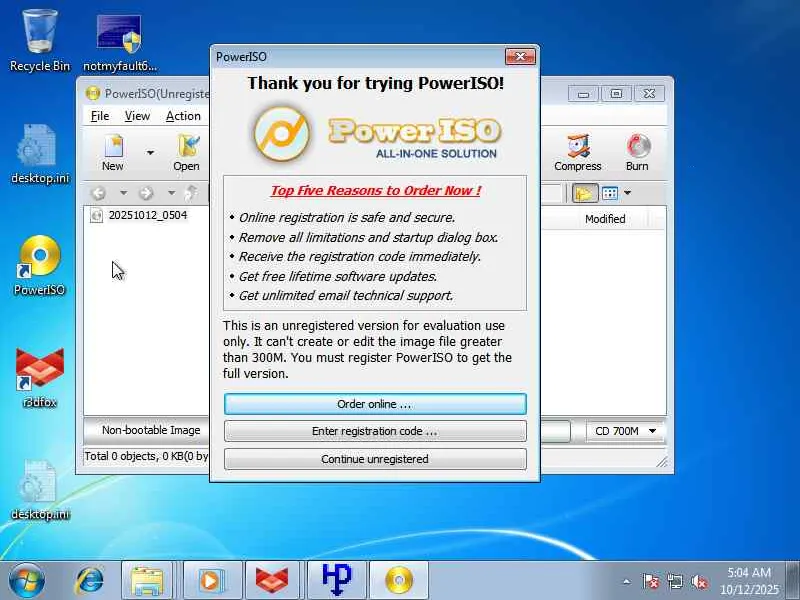This screenshot has width=800, height=600.
Task: Click the New toolbar icon
Action: click(113, 153)
